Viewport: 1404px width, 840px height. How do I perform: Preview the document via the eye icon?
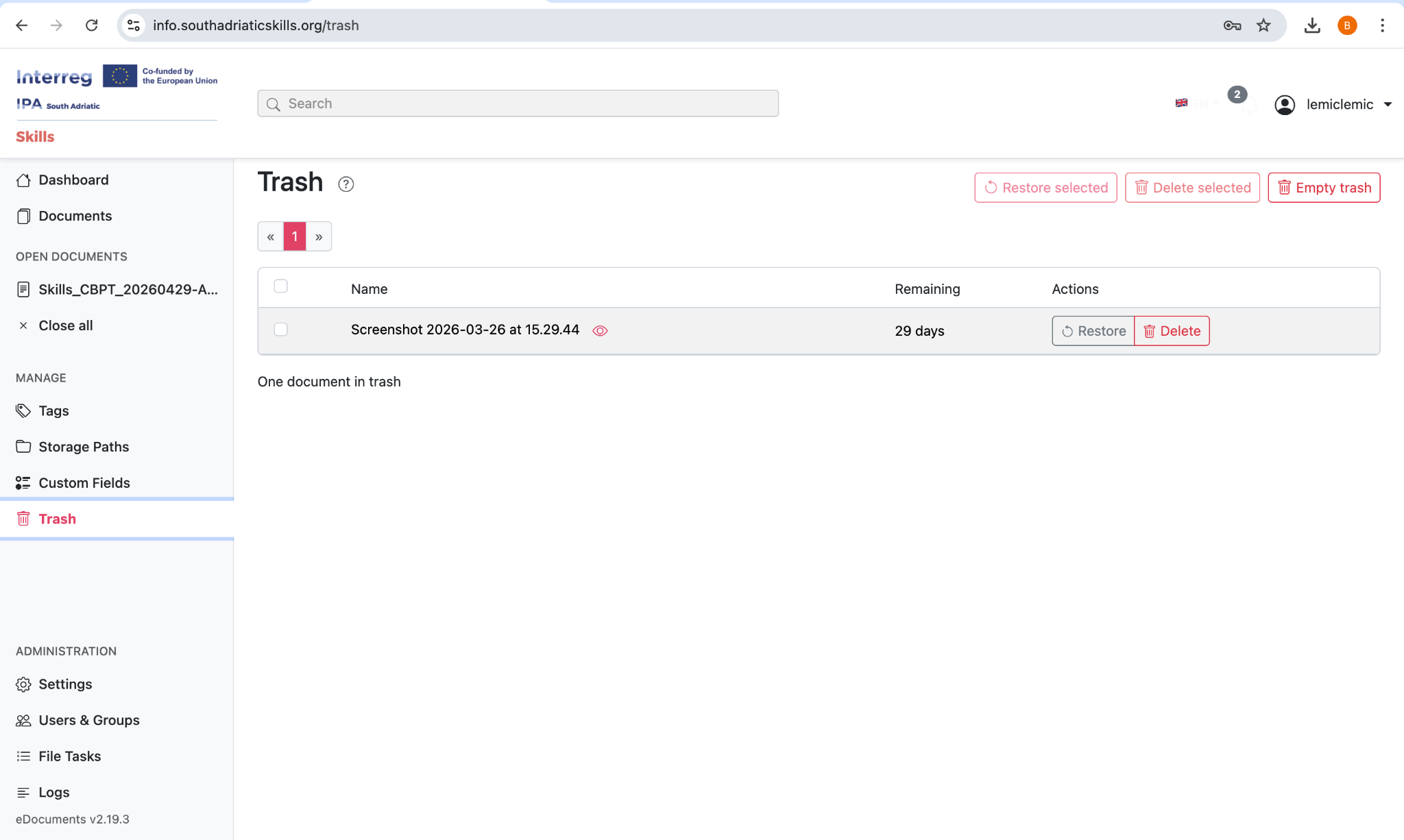[x=600, y=331]
